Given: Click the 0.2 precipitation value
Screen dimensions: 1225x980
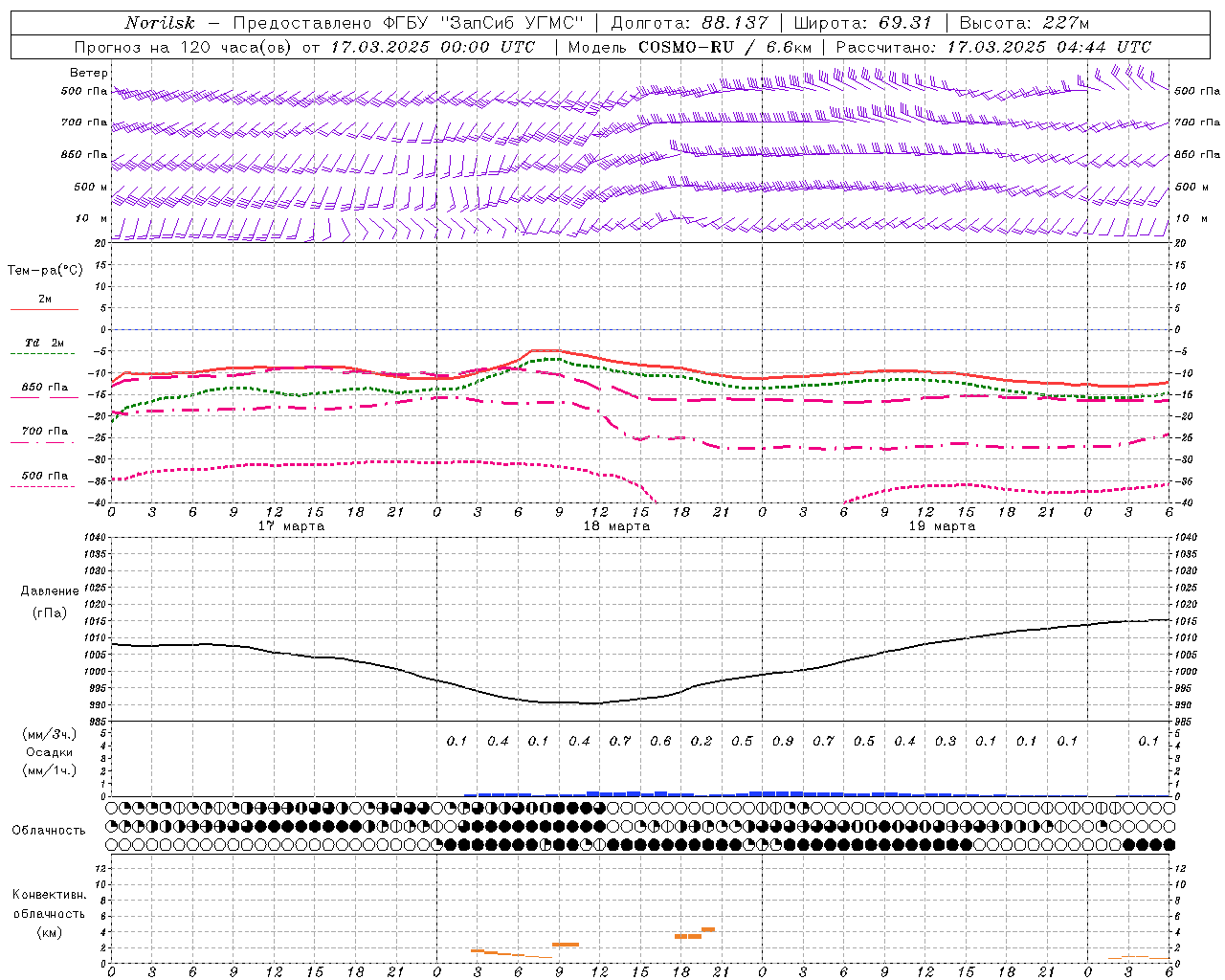Looking at the screenshot, I should tap(702, 741).
